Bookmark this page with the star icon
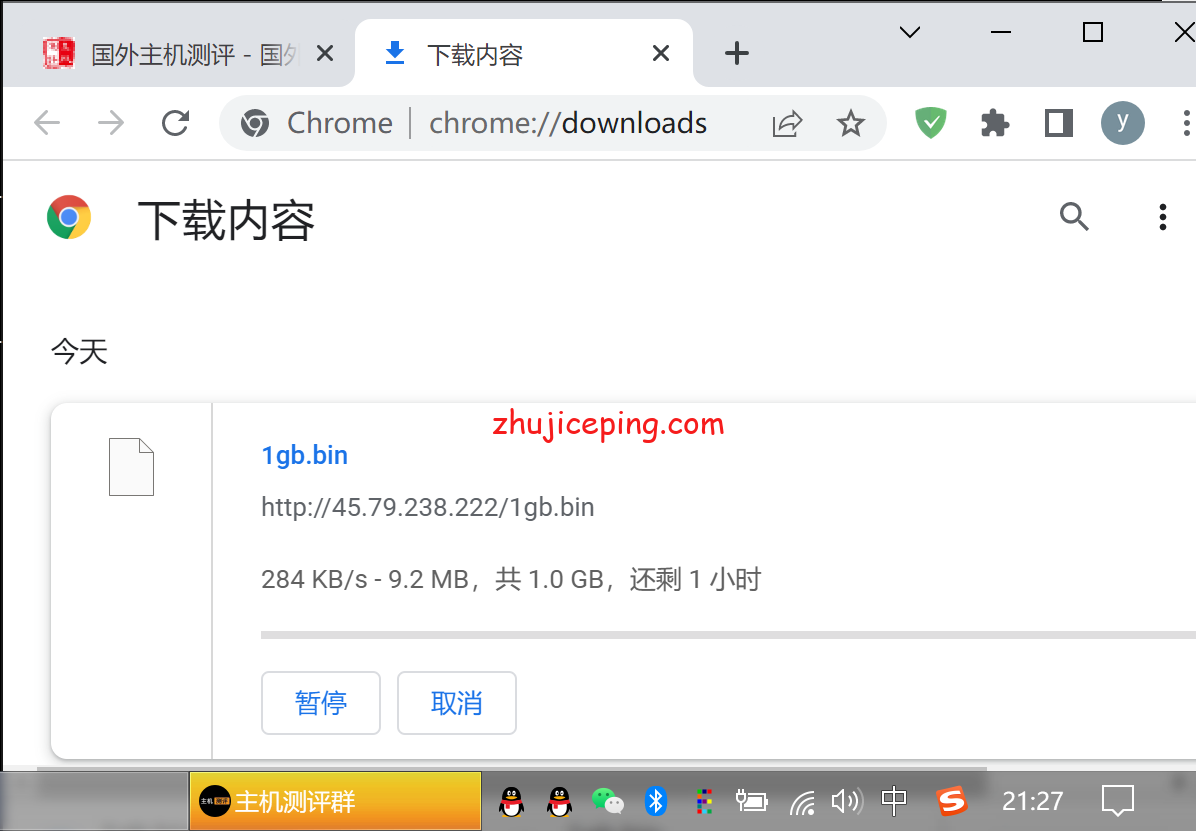The height and width of the screenshot is (831, 1196). (850, 123)
